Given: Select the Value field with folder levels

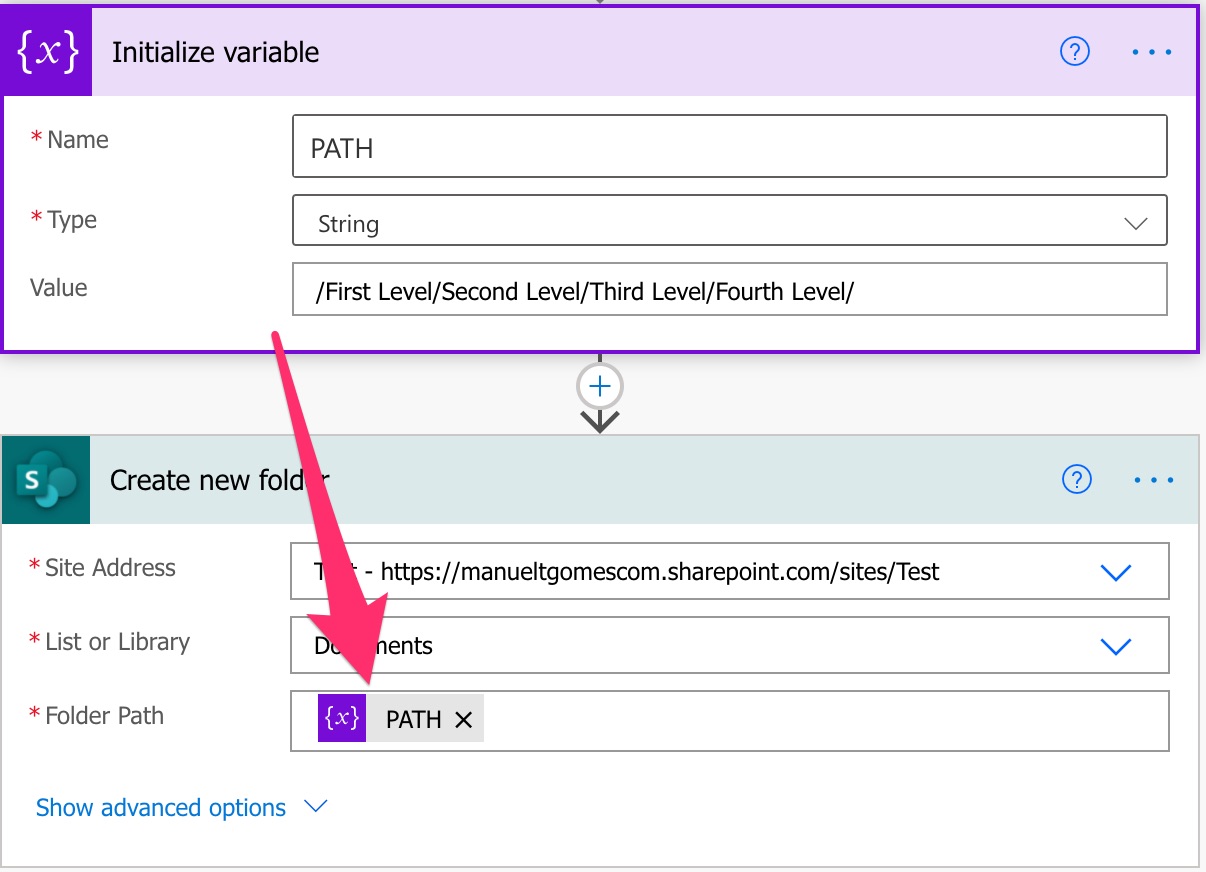Looking at the screenshot, I should tap(729, 289).
